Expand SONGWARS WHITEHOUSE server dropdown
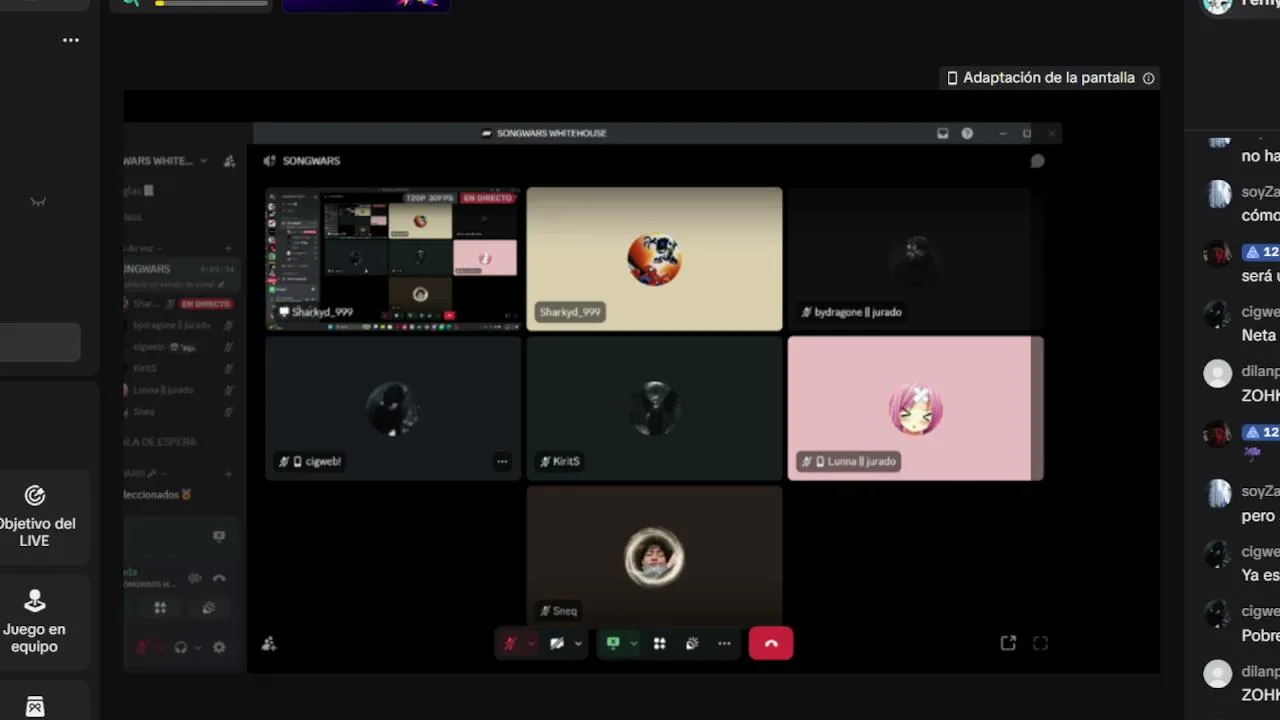1280x720 pixels. point(203,161)
